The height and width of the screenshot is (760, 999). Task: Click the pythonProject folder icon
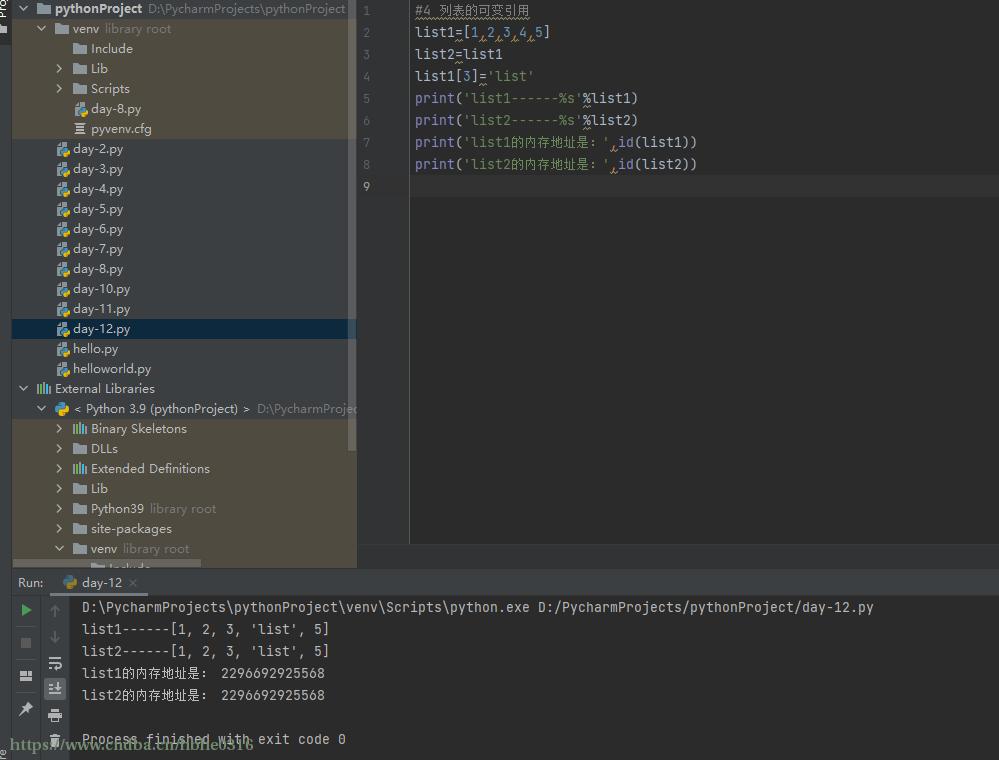coord(44,8)
